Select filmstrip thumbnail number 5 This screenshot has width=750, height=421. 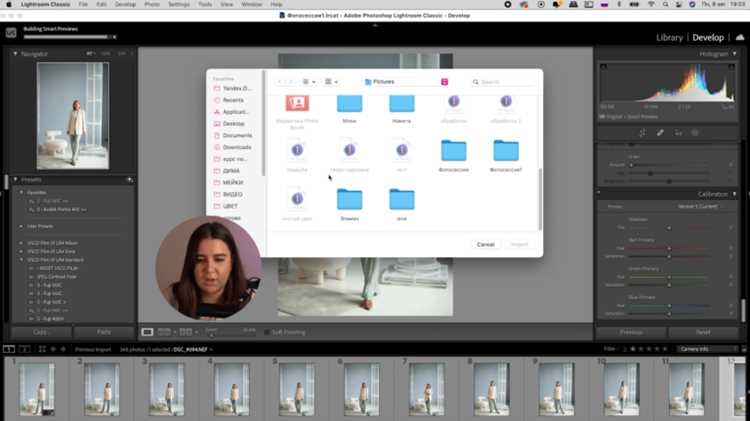point(297,388)
